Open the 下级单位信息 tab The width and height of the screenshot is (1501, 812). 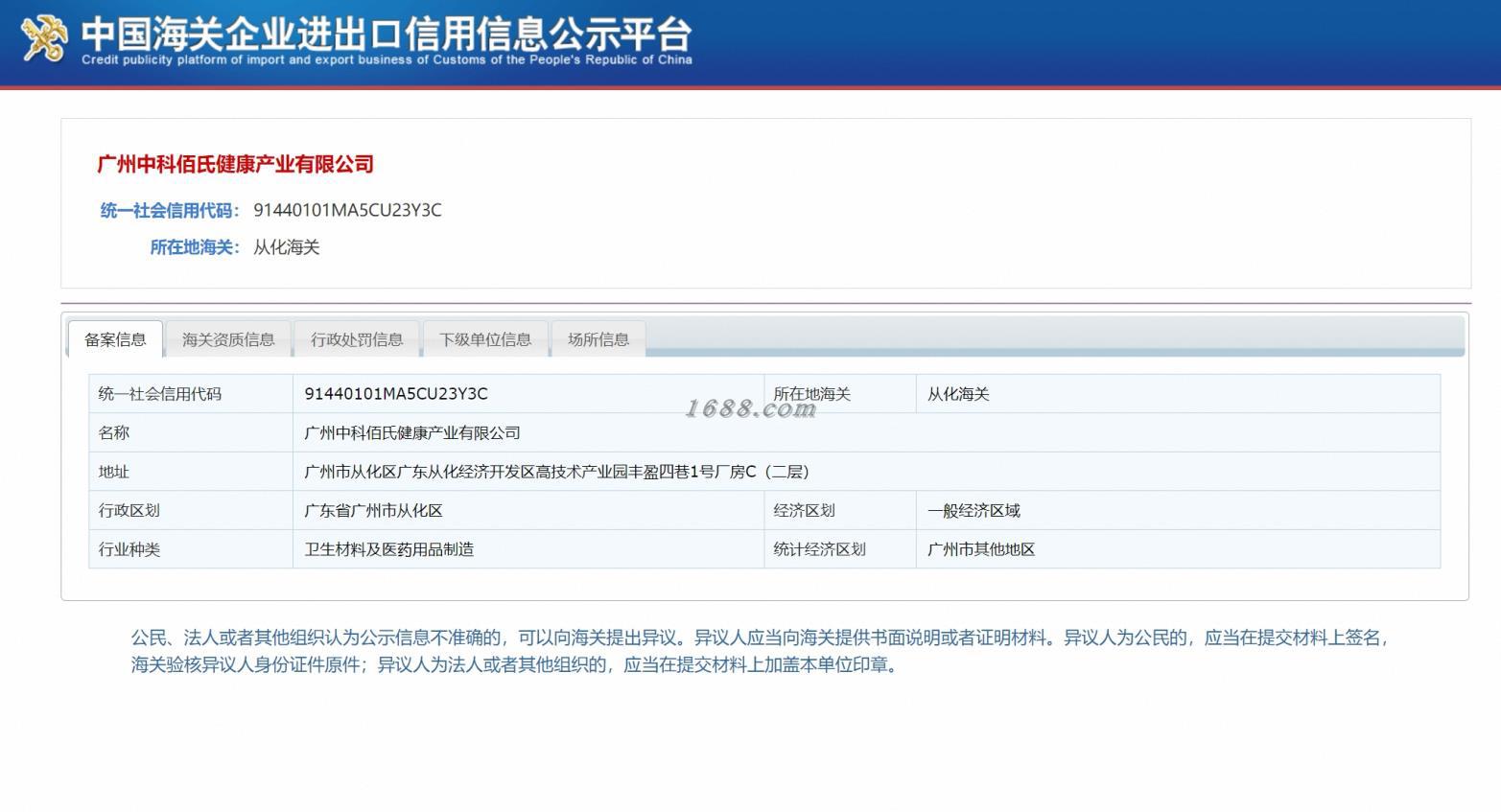click(x=485, y=339)
